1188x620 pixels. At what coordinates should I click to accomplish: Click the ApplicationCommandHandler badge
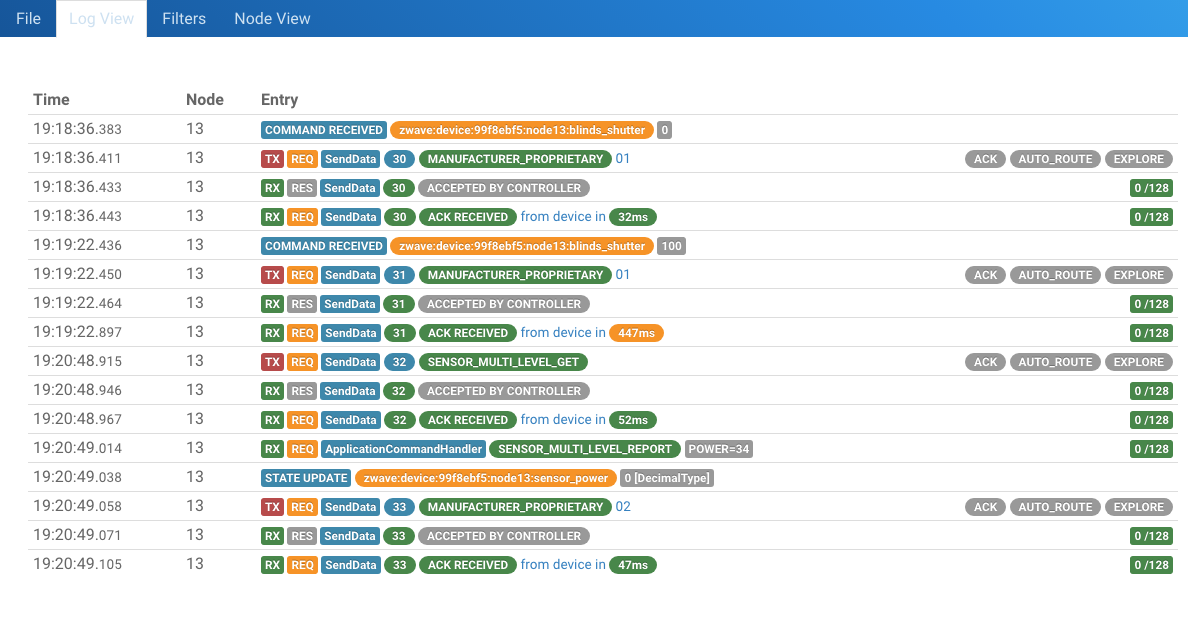(x=403, y=449)
